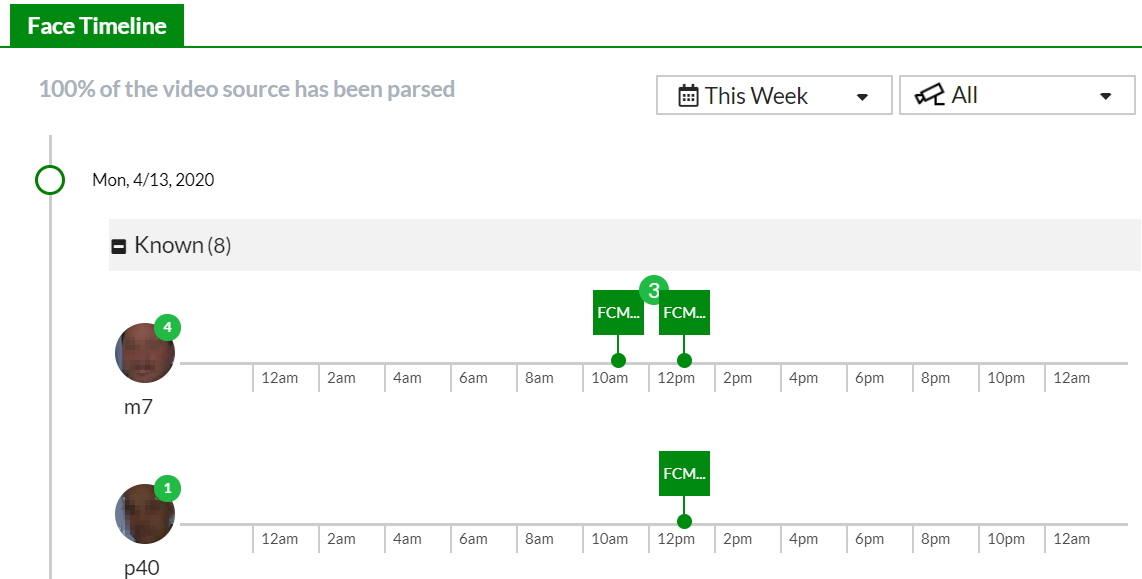Viewport: 1142px width, 579px height.
Task: Open the This Week dropdown
Action: pos(774,96)
